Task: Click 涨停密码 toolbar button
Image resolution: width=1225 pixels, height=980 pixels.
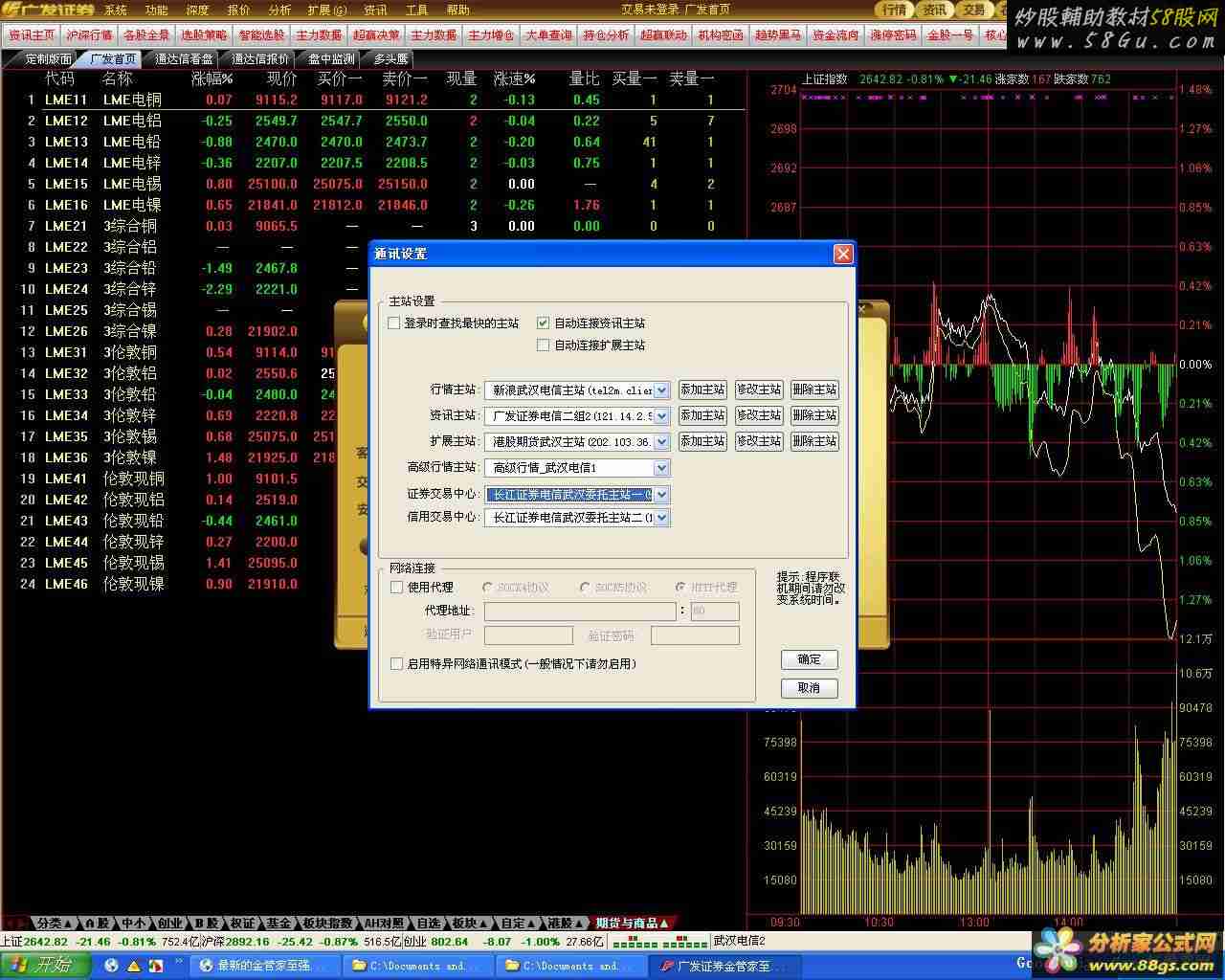Action: tap(893, 35)
